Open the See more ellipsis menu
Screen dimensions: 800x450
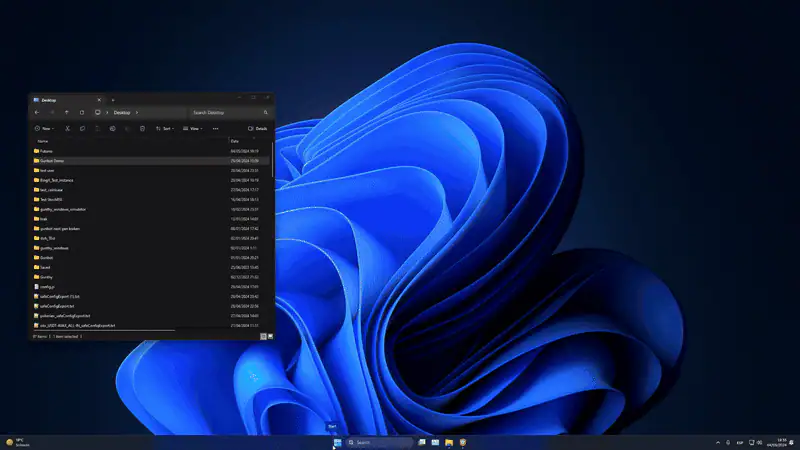coord(215,129)
